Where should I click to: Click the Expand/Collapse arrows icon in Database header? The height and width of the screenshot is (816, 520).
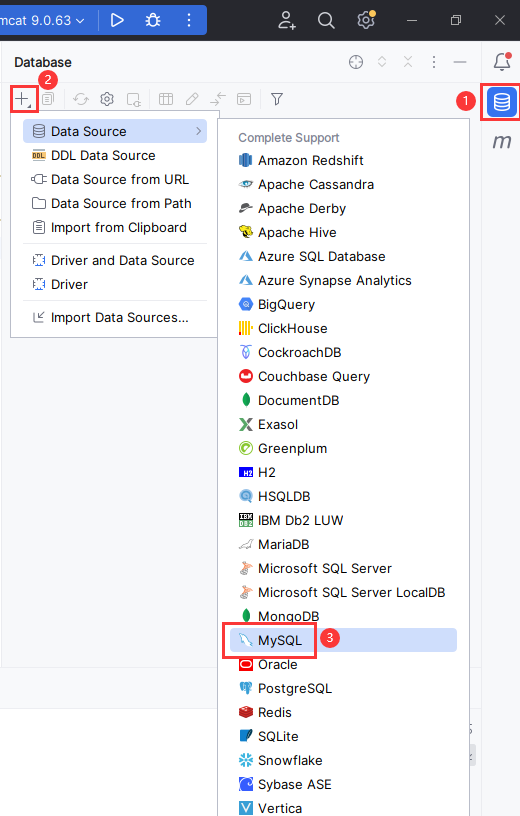(382, 62)
